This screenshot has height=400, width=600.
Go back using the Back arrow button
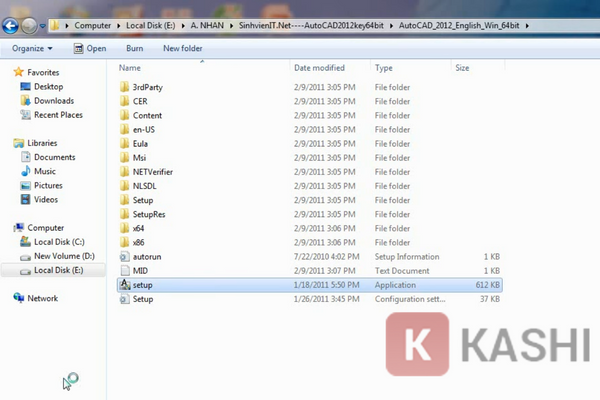tap(10, 26)
